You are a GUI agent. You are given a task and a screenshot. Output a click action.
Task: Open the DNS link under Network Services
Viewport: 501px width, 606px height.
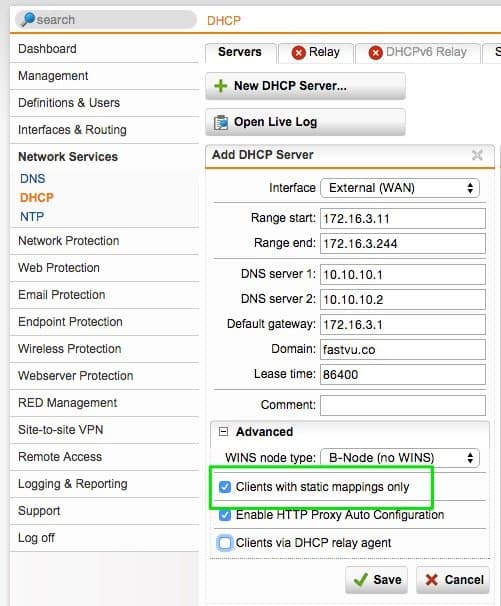click(32, 179)
